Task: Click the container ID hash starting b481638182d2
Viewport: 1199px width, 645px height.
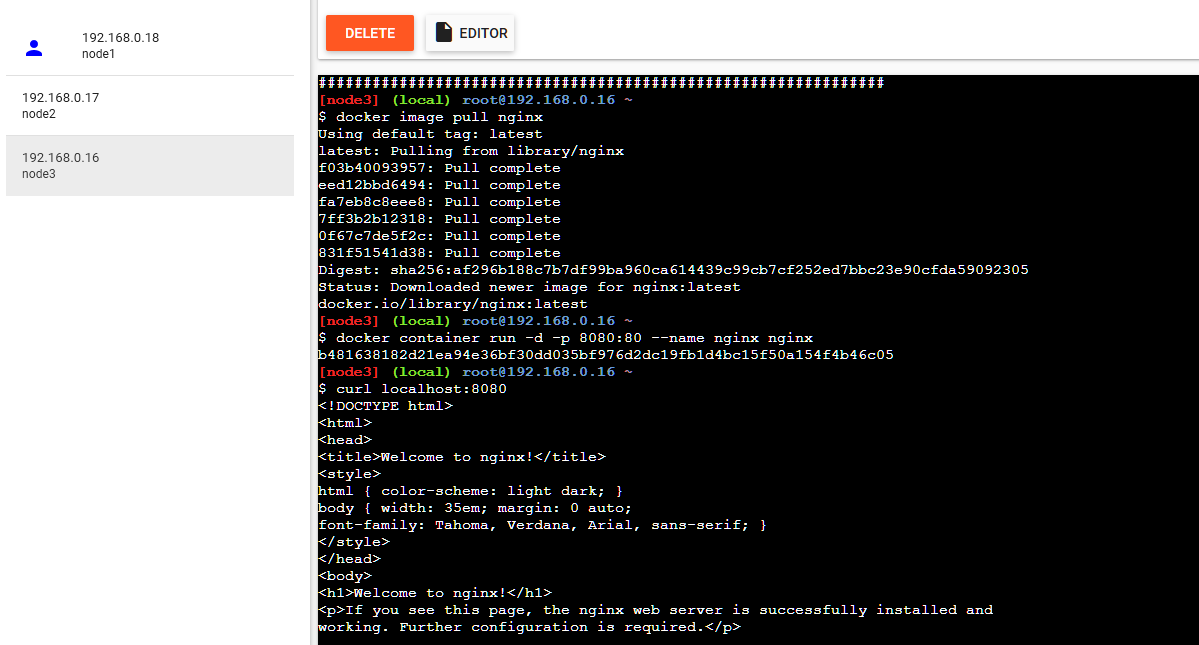Action: click(605, 355)
